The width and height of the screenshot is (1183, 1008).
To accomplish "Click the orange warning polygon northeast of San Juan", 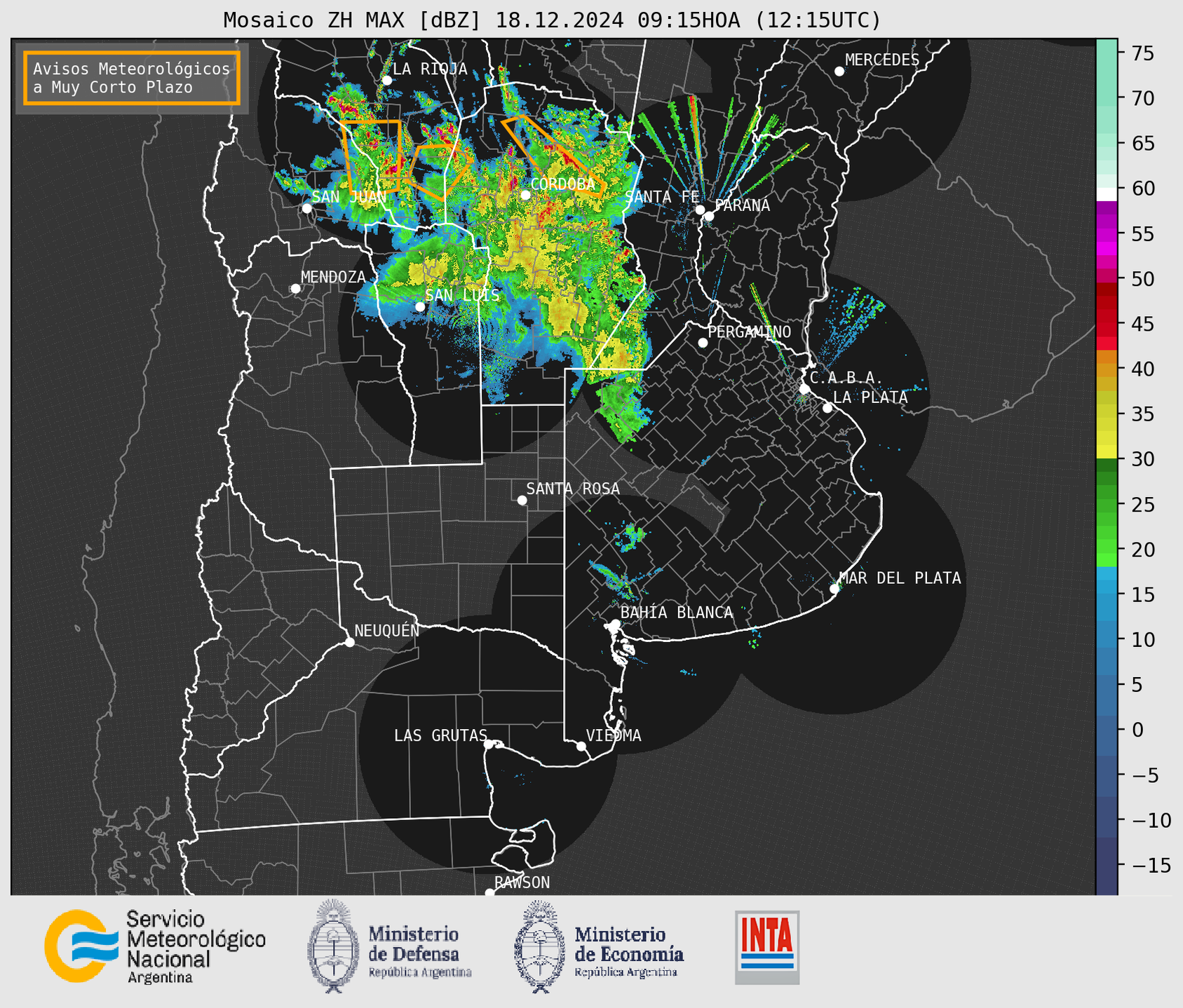I will (372, 156).
